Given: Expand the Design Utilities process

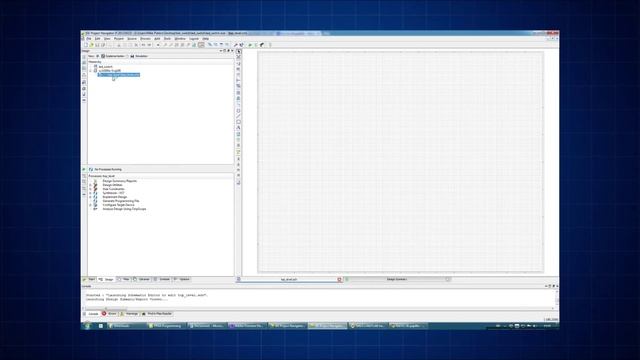Looking at the screenshot, I should (x=91, y=185).
